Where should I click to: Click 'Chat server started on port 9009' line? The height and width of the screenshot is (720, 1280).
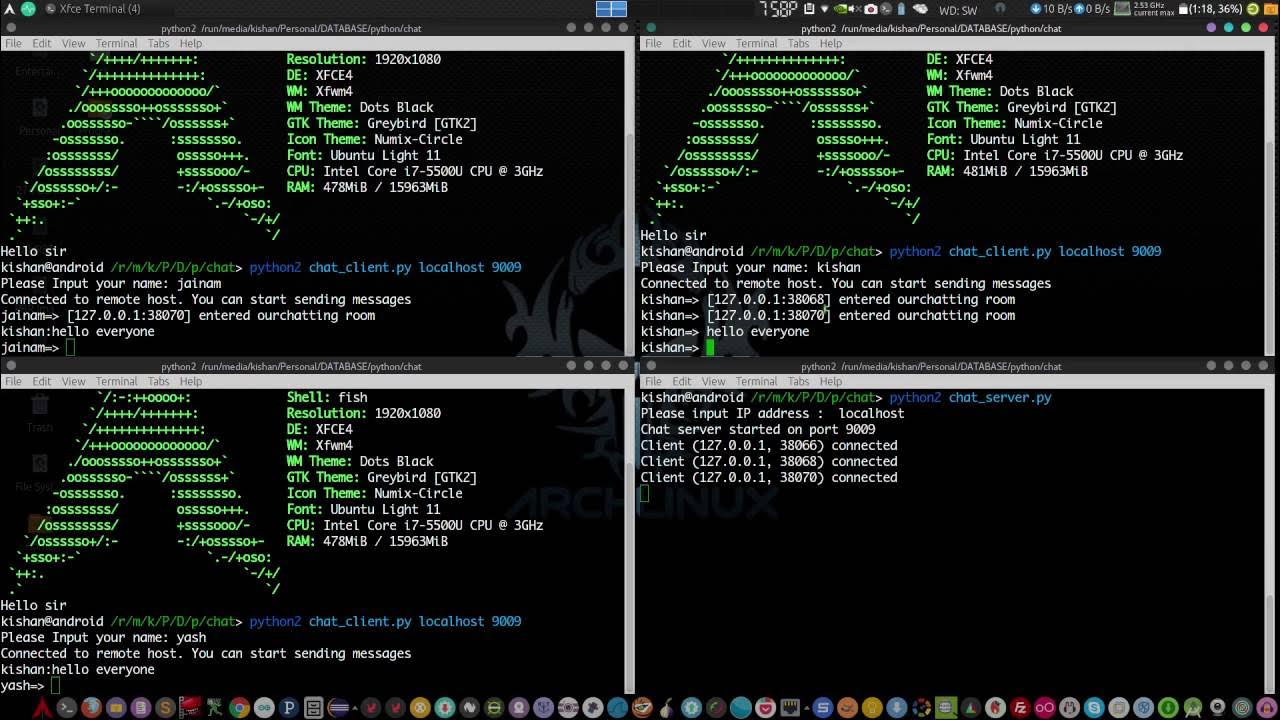758,429
